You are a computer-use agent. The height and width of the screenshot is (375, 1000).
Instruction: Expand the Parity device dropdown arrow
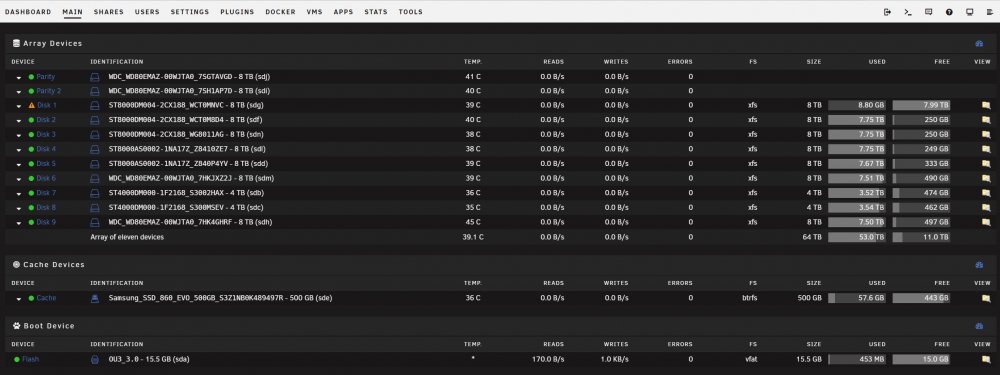tap(18, 77)
